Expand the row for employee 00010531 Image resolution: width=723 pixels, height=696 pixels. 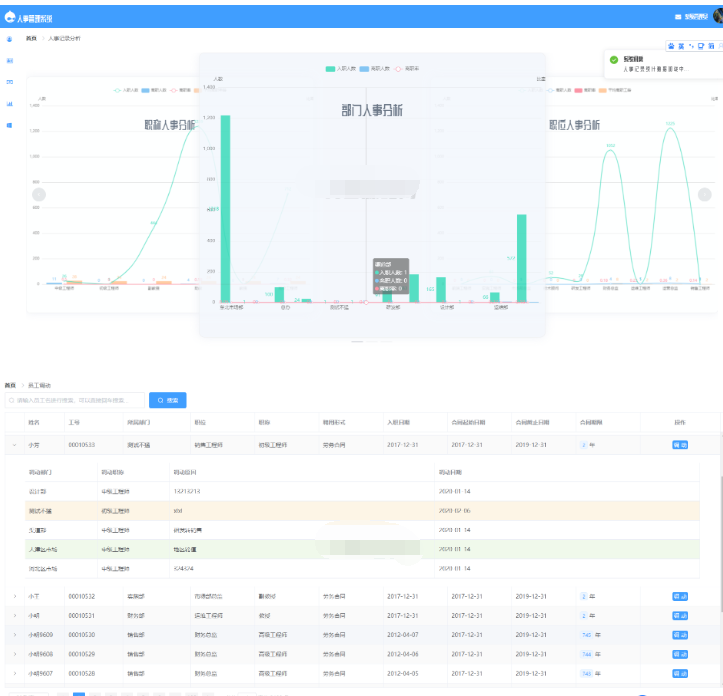tap(15, 616)
